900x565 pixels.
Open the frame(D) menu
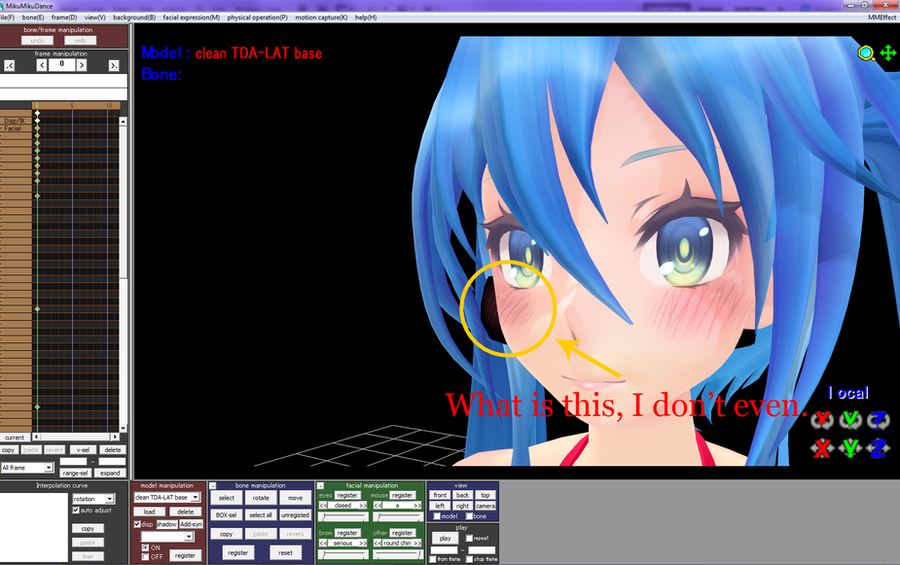(x=64, y=18)
